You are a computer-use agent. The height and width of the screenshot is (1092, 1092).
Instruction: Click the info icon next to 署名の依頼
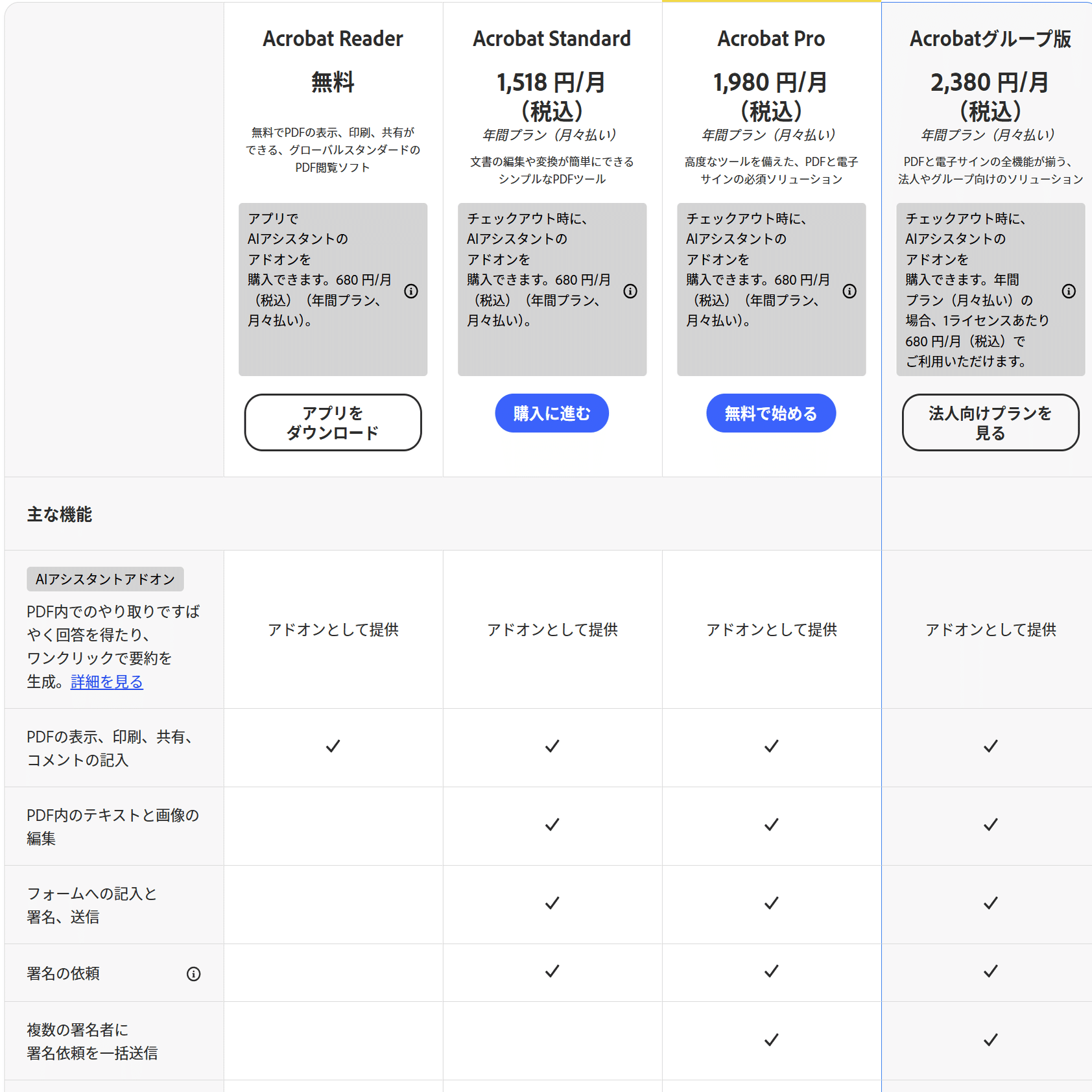click(193, 973)
